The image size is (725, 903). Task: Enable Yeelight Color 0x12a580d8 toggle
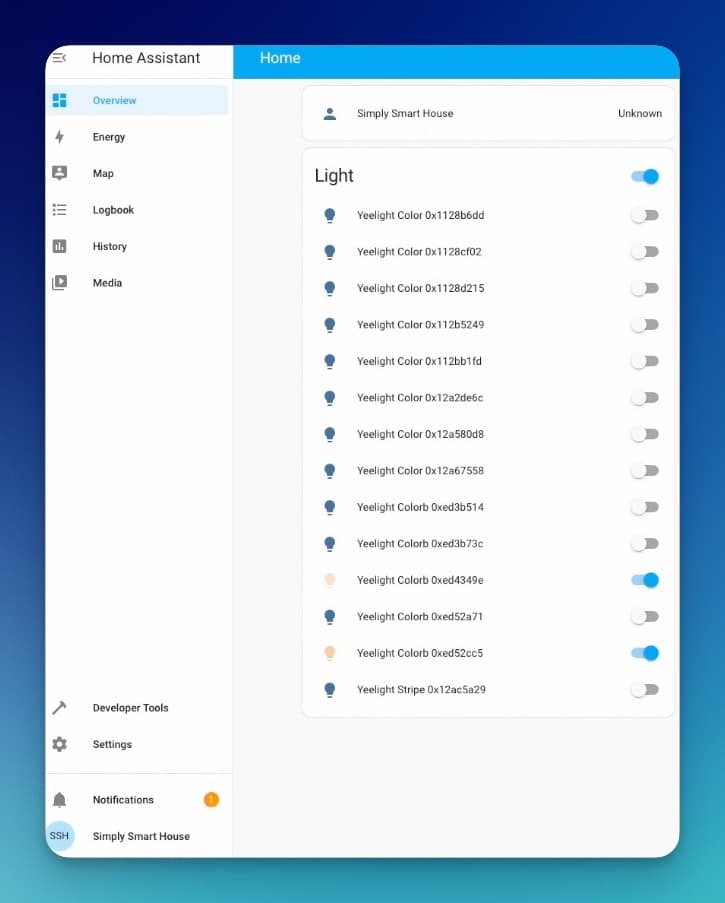point(645,434)
